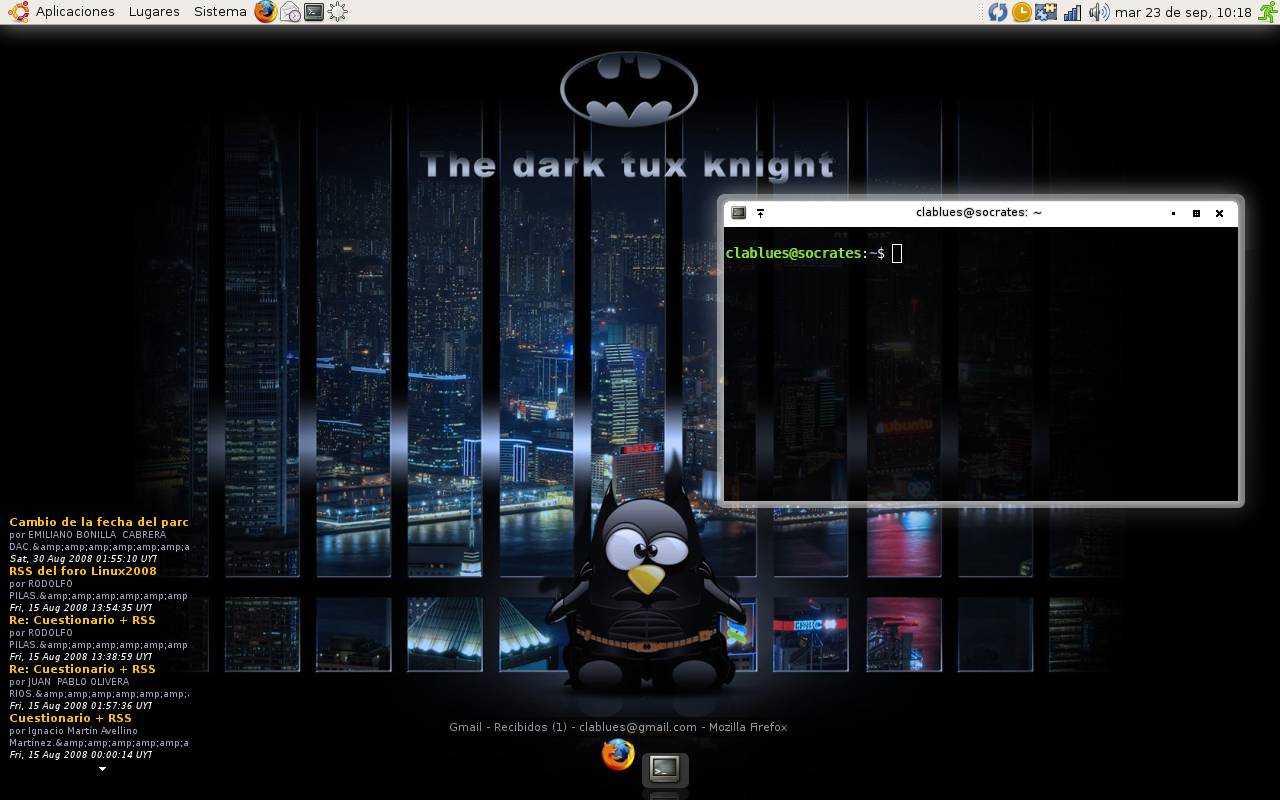The image size is (1280, 800).
Task: Open terminal window menu icon in title bar
Action: tap(738, 213)
